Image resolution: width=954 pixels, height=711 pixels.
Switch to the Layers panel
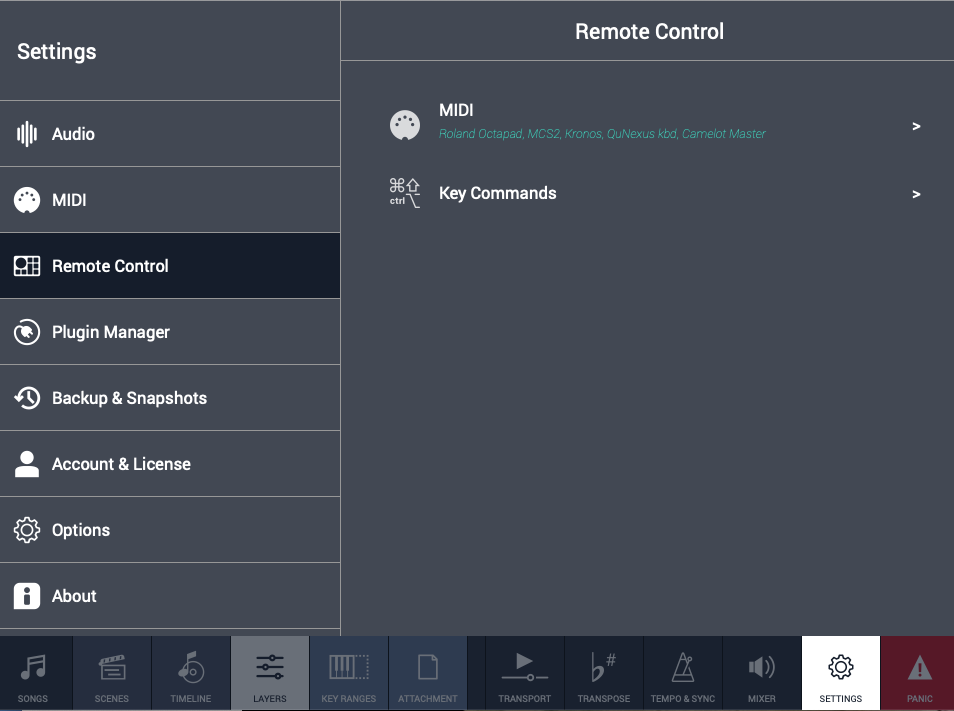269,672
